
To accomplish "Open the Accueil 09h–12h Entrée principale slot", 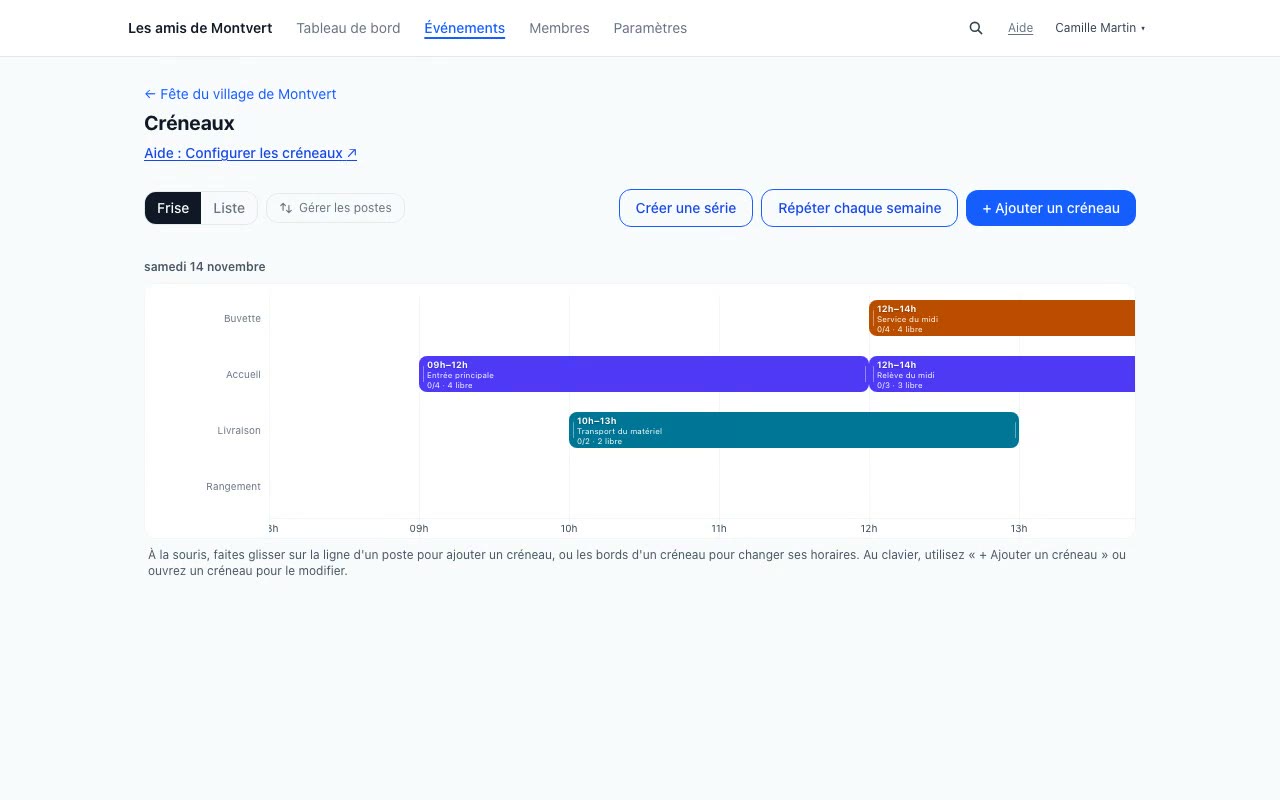I will [x=644, y=374].
